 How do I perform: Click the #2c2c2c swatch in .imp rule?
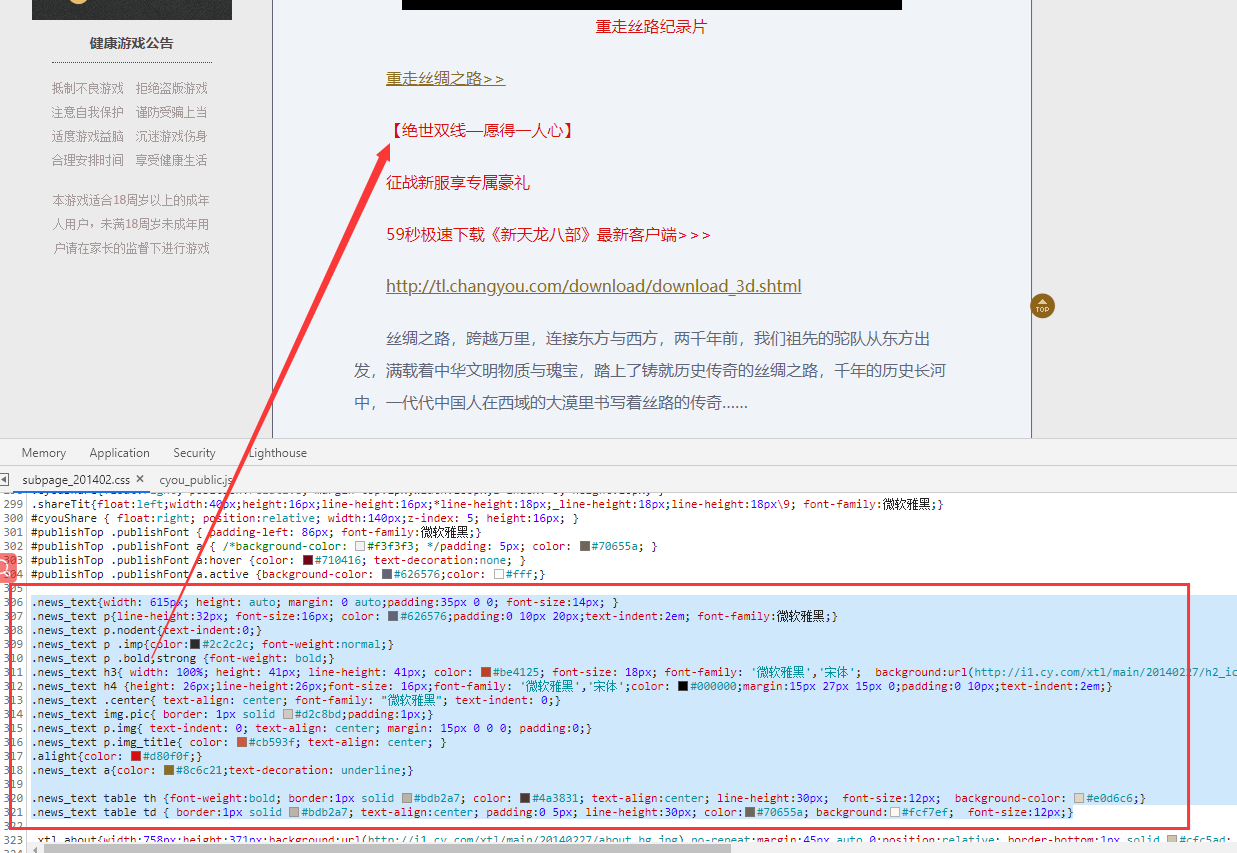click(x=195, y=645)
